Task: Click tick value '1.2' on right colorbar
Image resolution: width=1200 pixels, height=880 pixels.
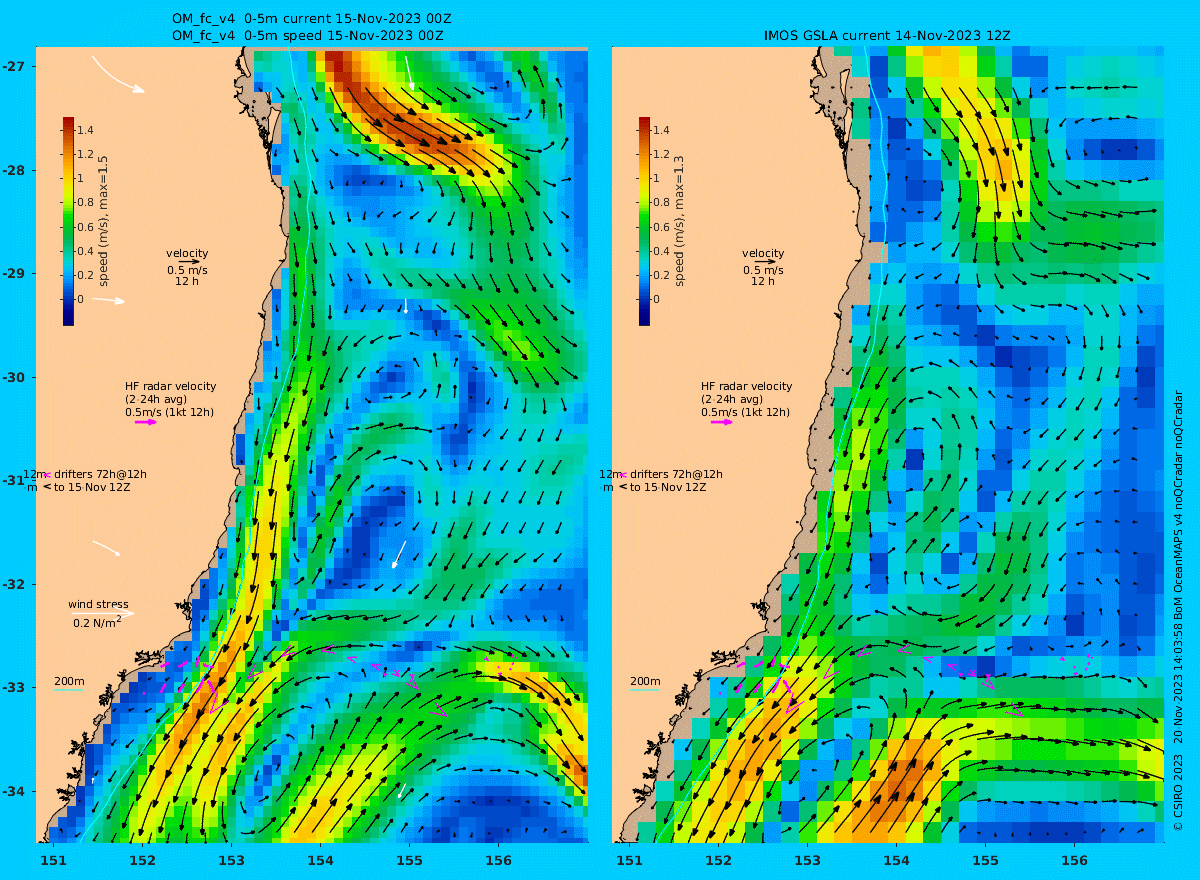Action: coord(662,154)
